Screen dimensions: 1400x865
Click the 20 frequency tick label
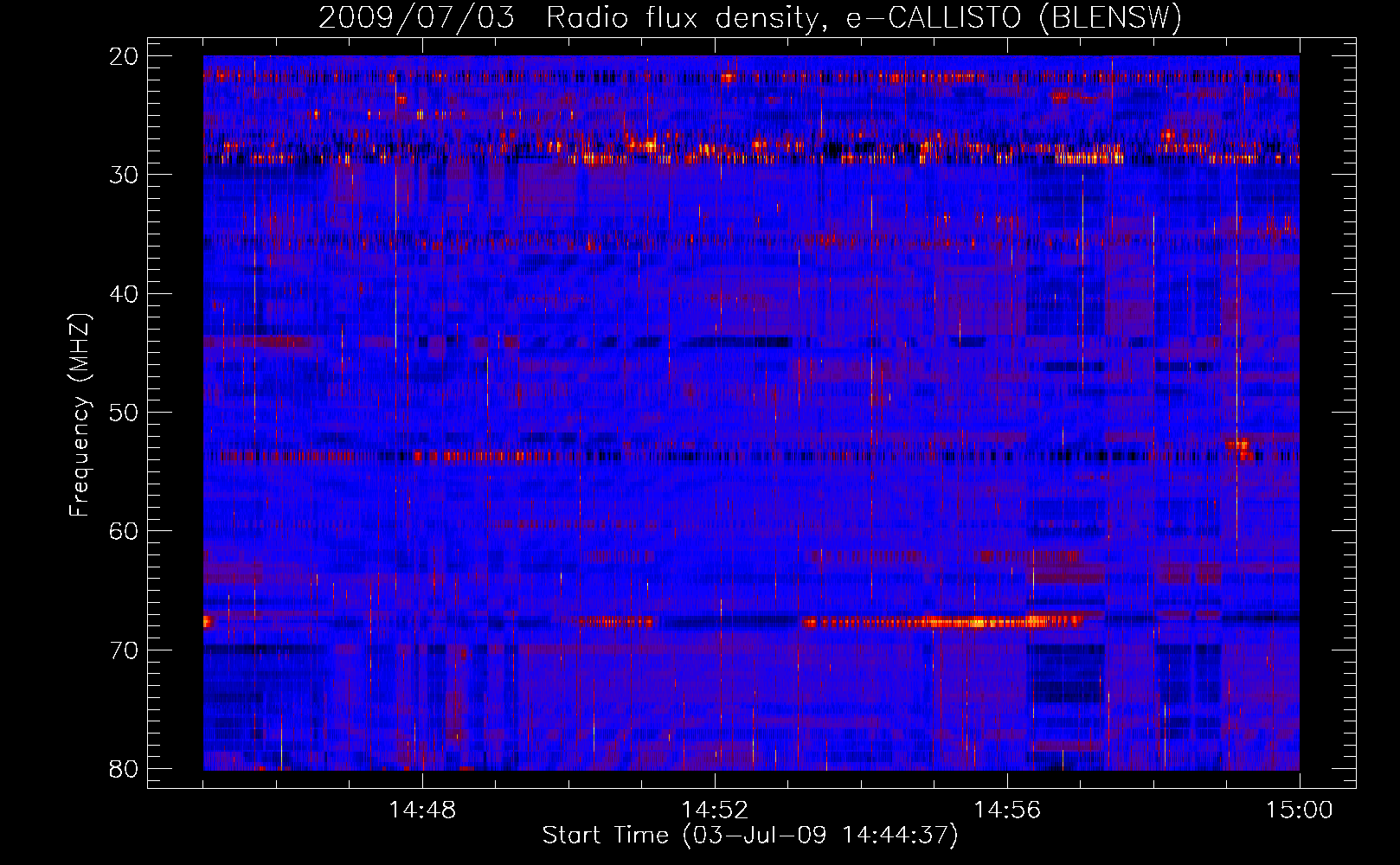pyautogui.click(x=124, y=56)
